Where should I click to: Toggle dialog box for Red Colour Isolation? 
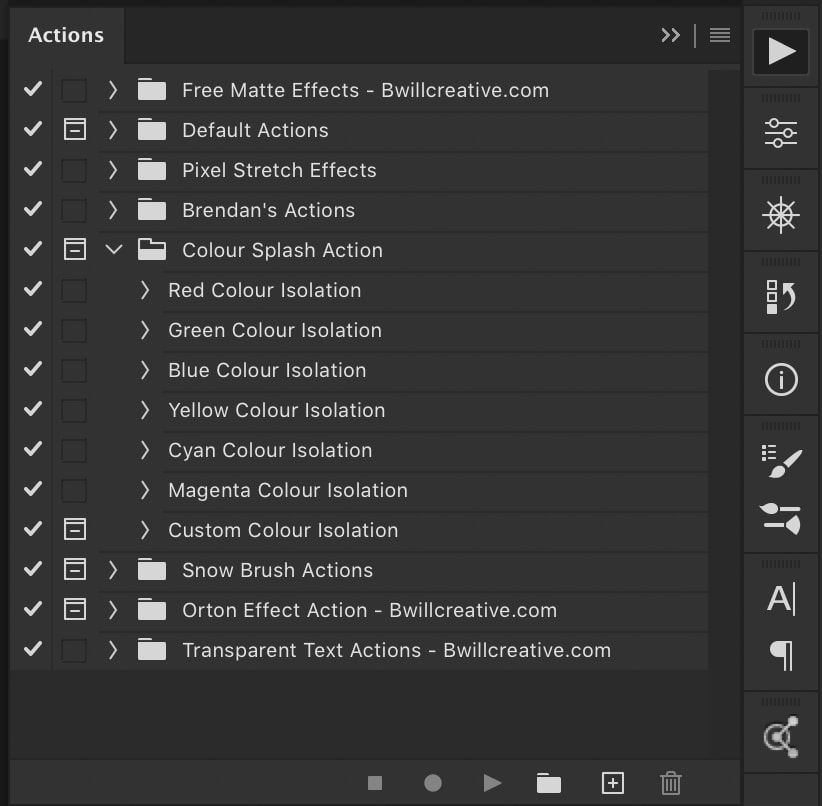(x=74, y=290)
